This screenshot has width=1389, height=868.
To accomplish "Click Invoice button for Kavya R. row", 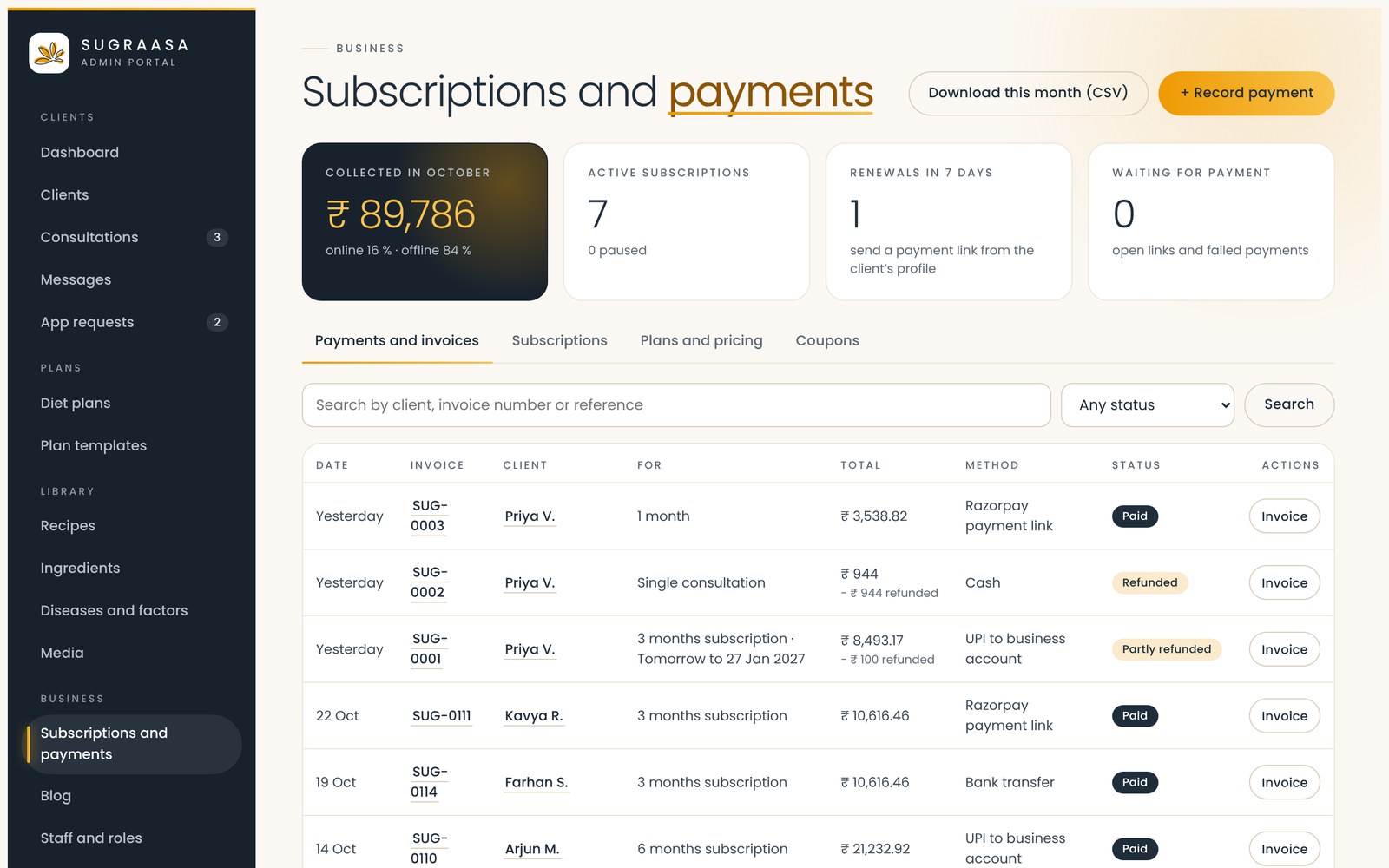I will [x=1284, y=716].
